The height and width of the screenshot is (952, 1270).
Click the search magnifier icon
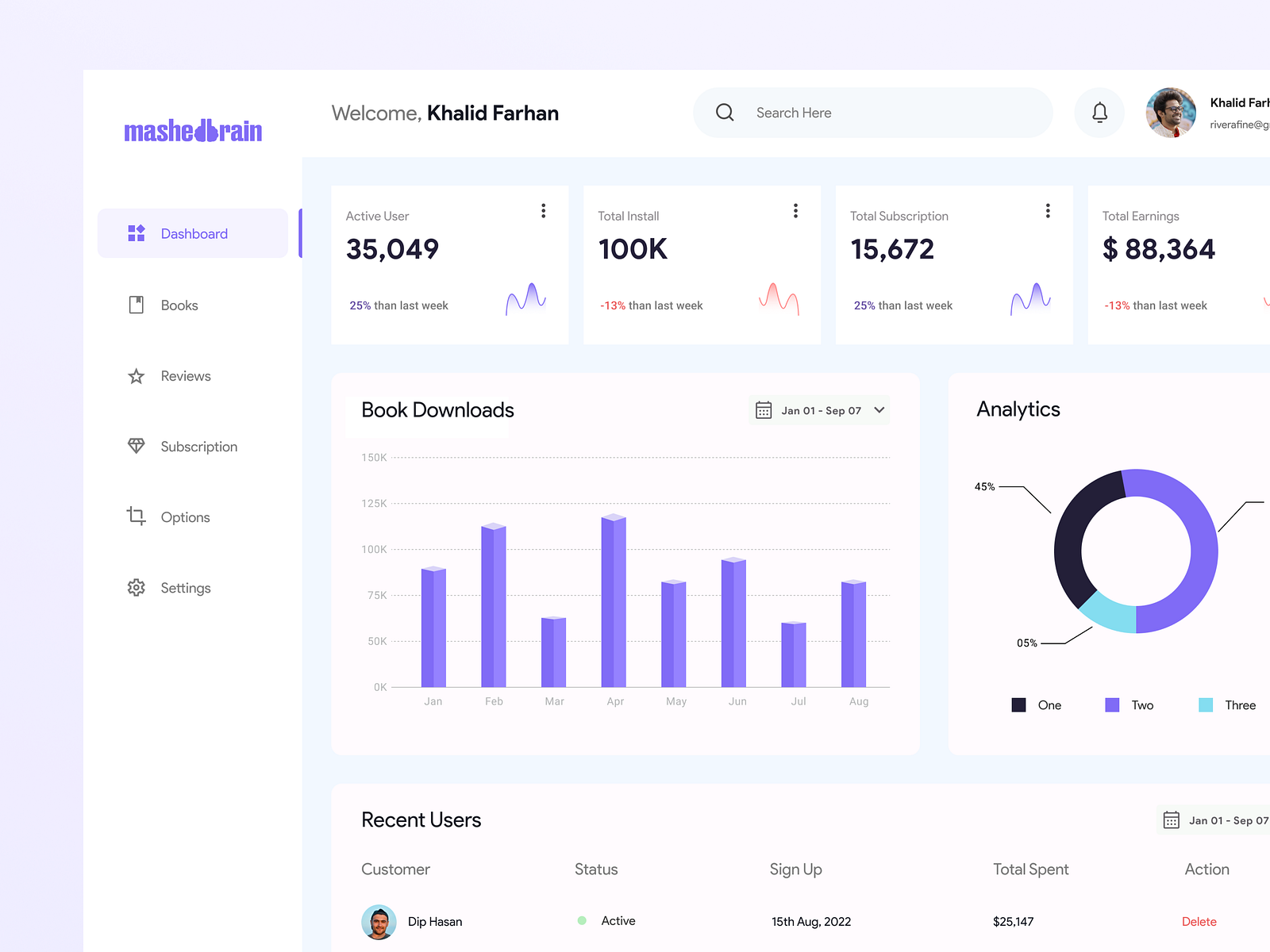(x=724, y=113)
